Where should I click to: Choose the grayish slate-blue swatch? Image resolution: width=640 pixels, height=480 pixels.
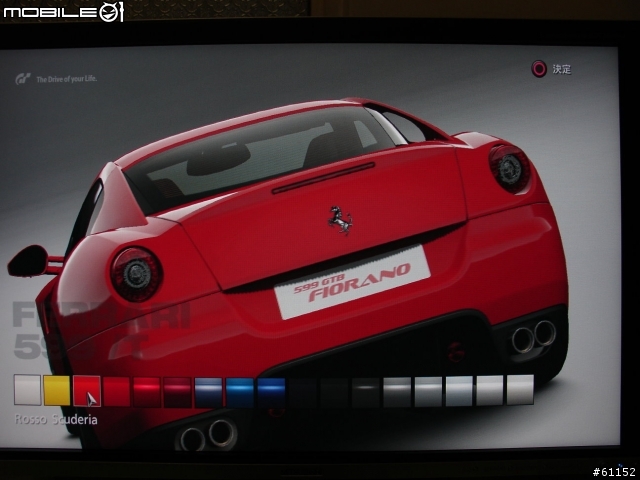point(209,393)
